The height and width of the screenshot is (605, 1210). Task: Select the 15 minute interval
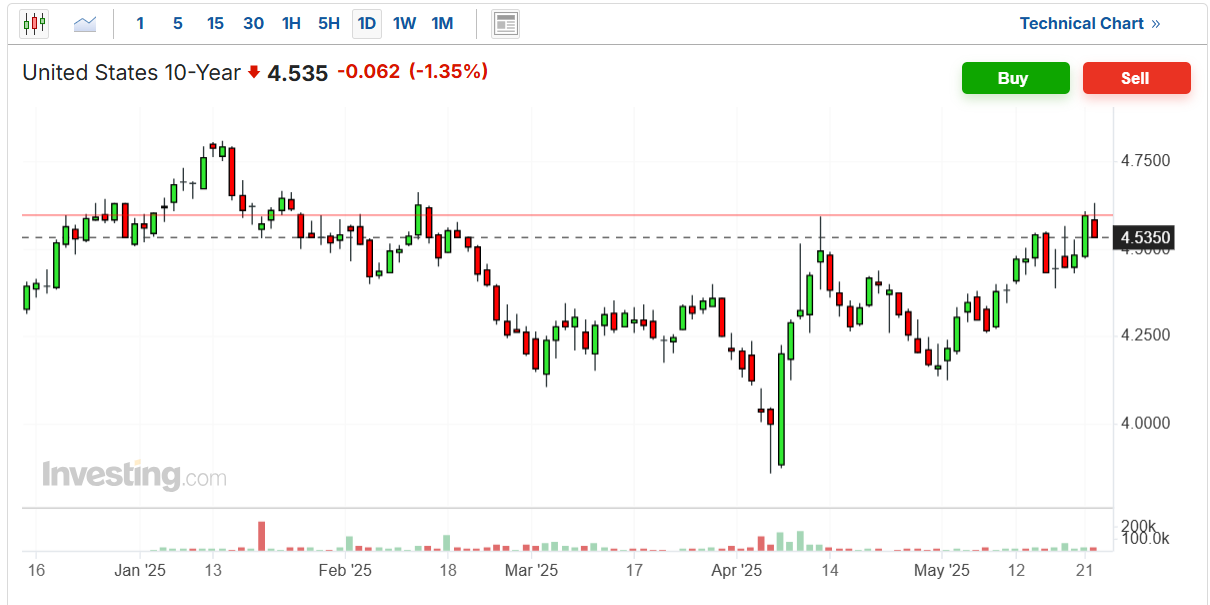click(215, 23)
